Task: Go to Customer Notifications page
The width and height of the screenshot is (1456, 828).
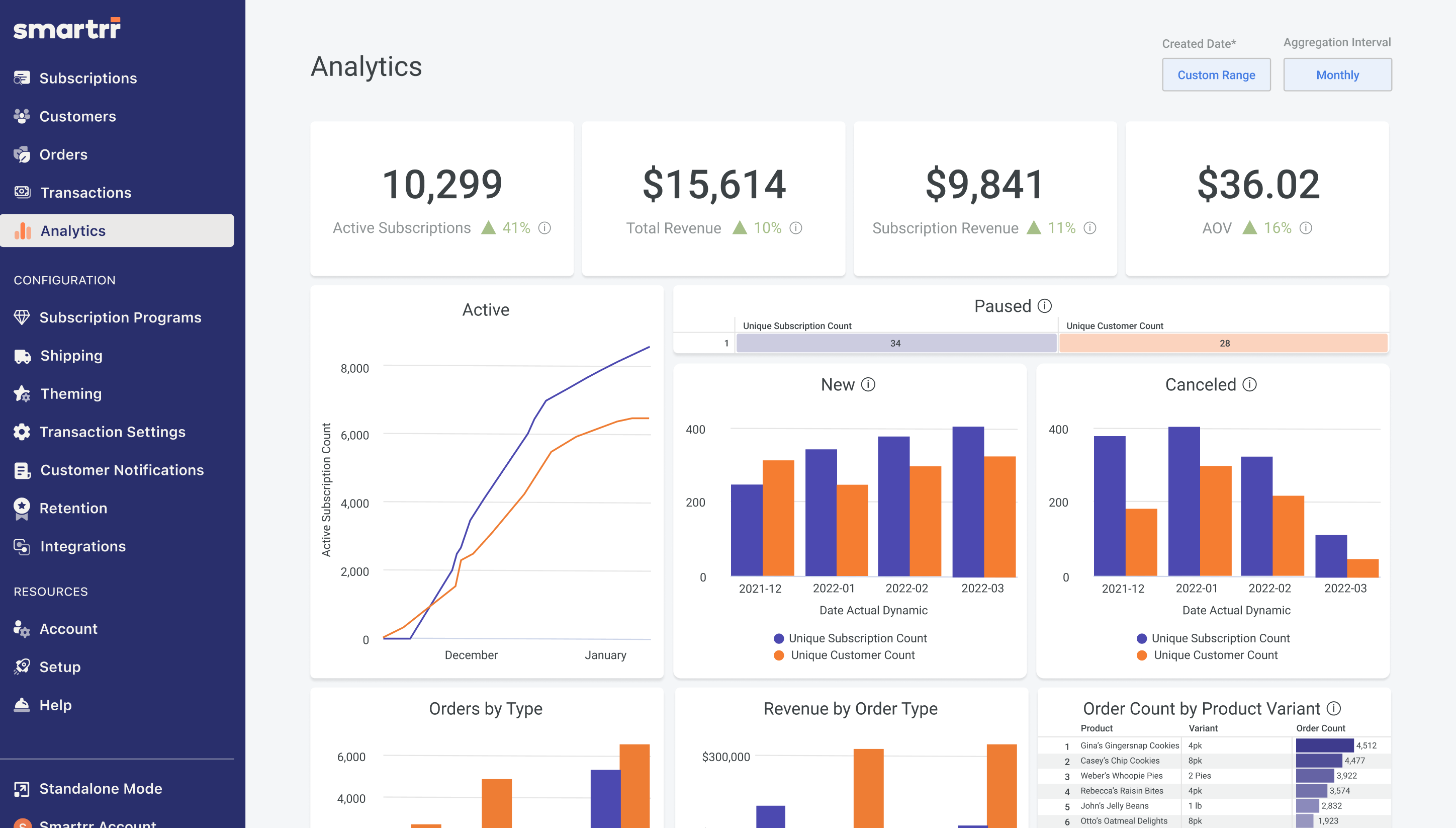Action: tap(122, 470)
